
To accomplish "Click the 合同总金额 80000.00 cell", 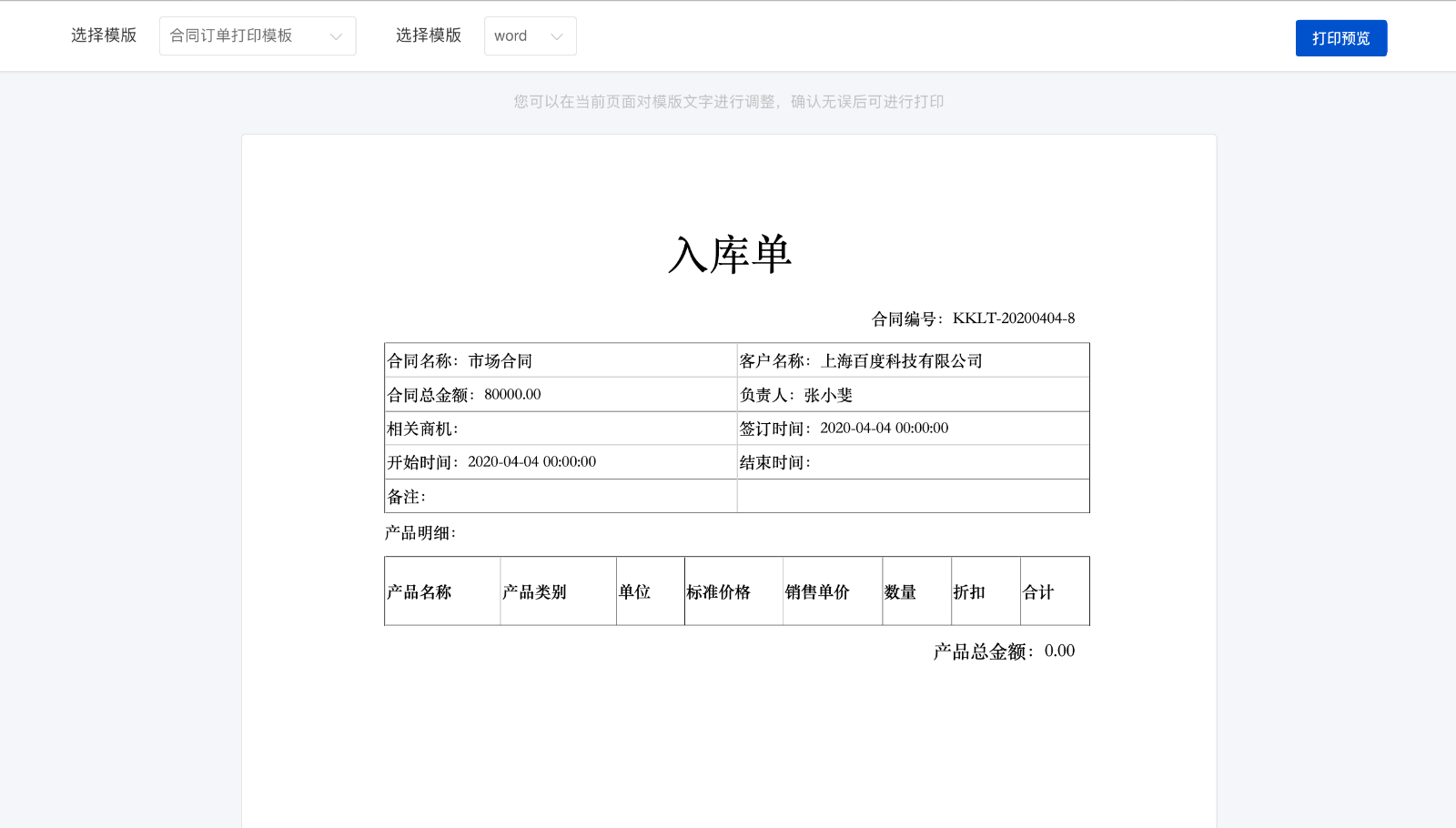I will click(x=561, y=394).
